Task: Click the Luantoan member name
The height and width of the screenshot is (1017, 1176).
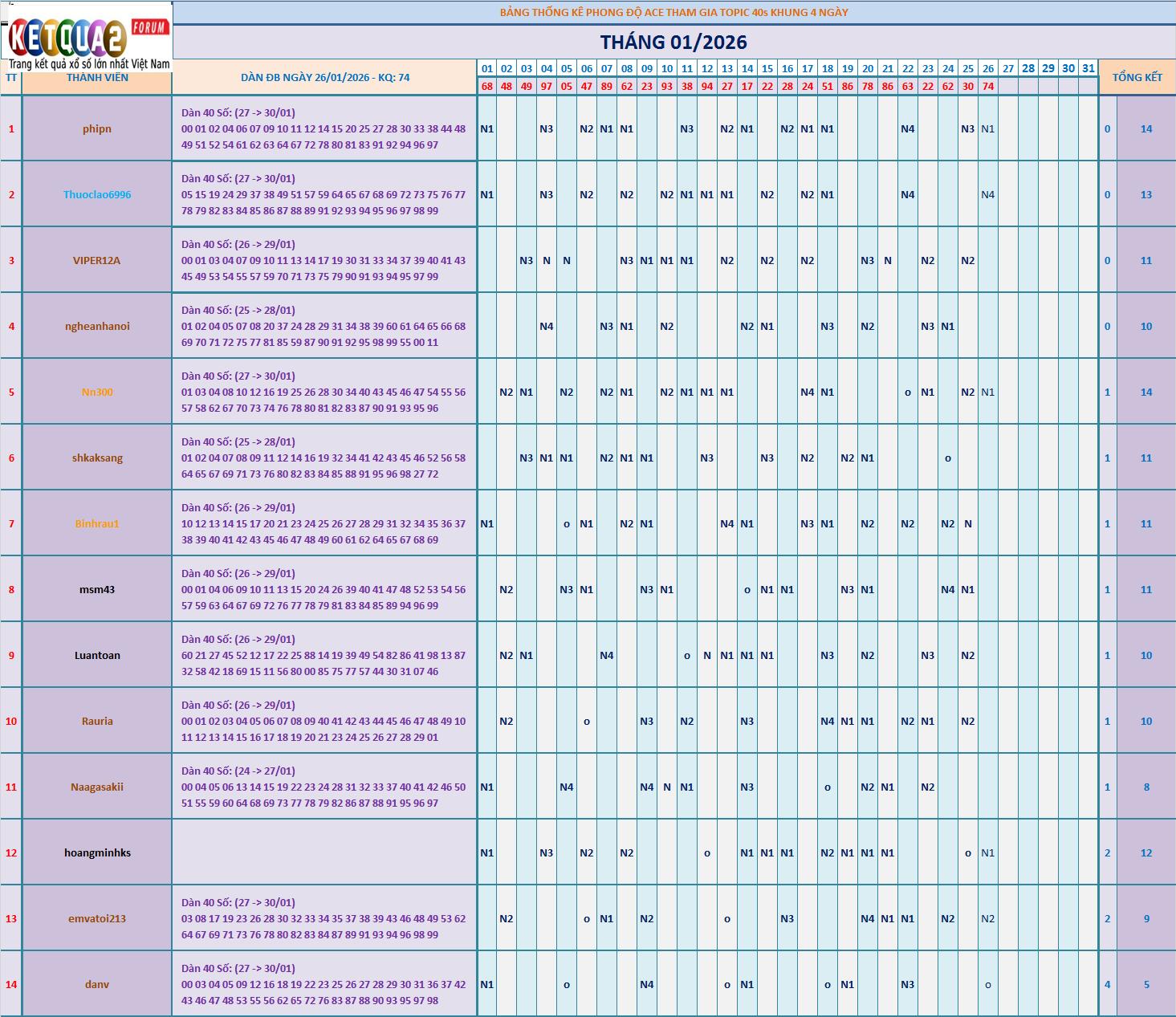Action: pyautogui.click(x=97, y=656)
